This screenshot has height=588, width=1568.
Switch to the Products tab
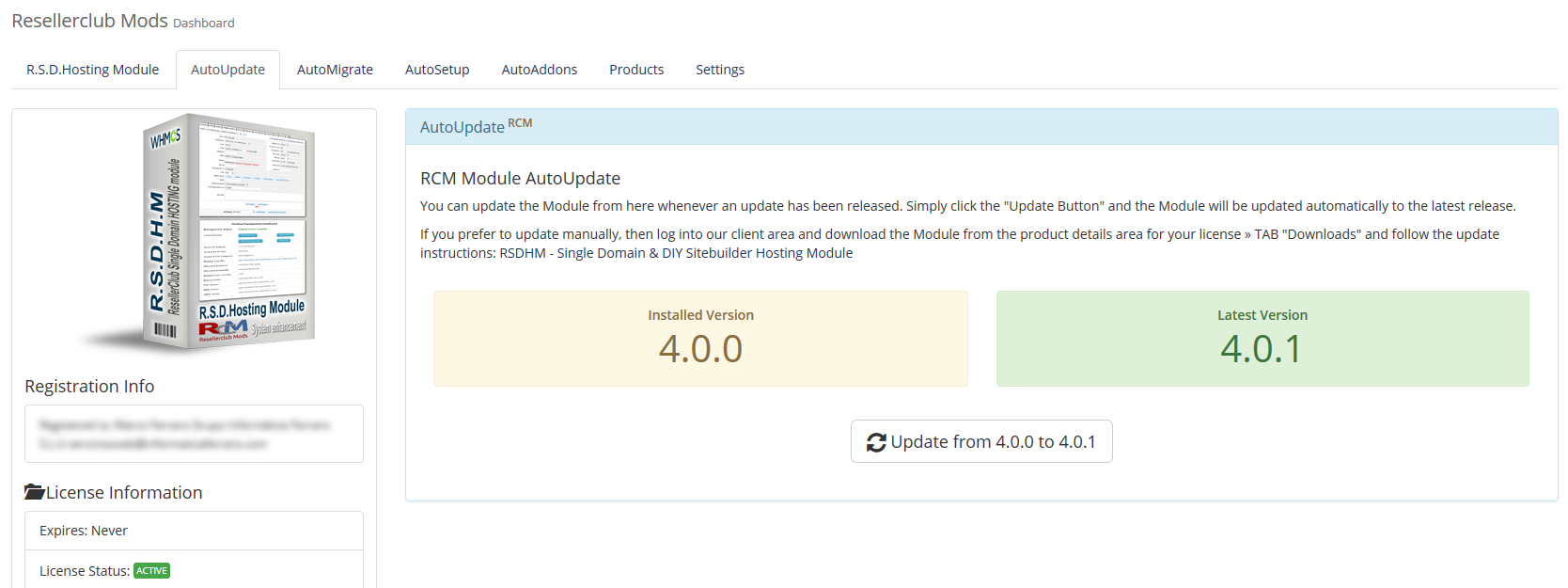point(636,70)
